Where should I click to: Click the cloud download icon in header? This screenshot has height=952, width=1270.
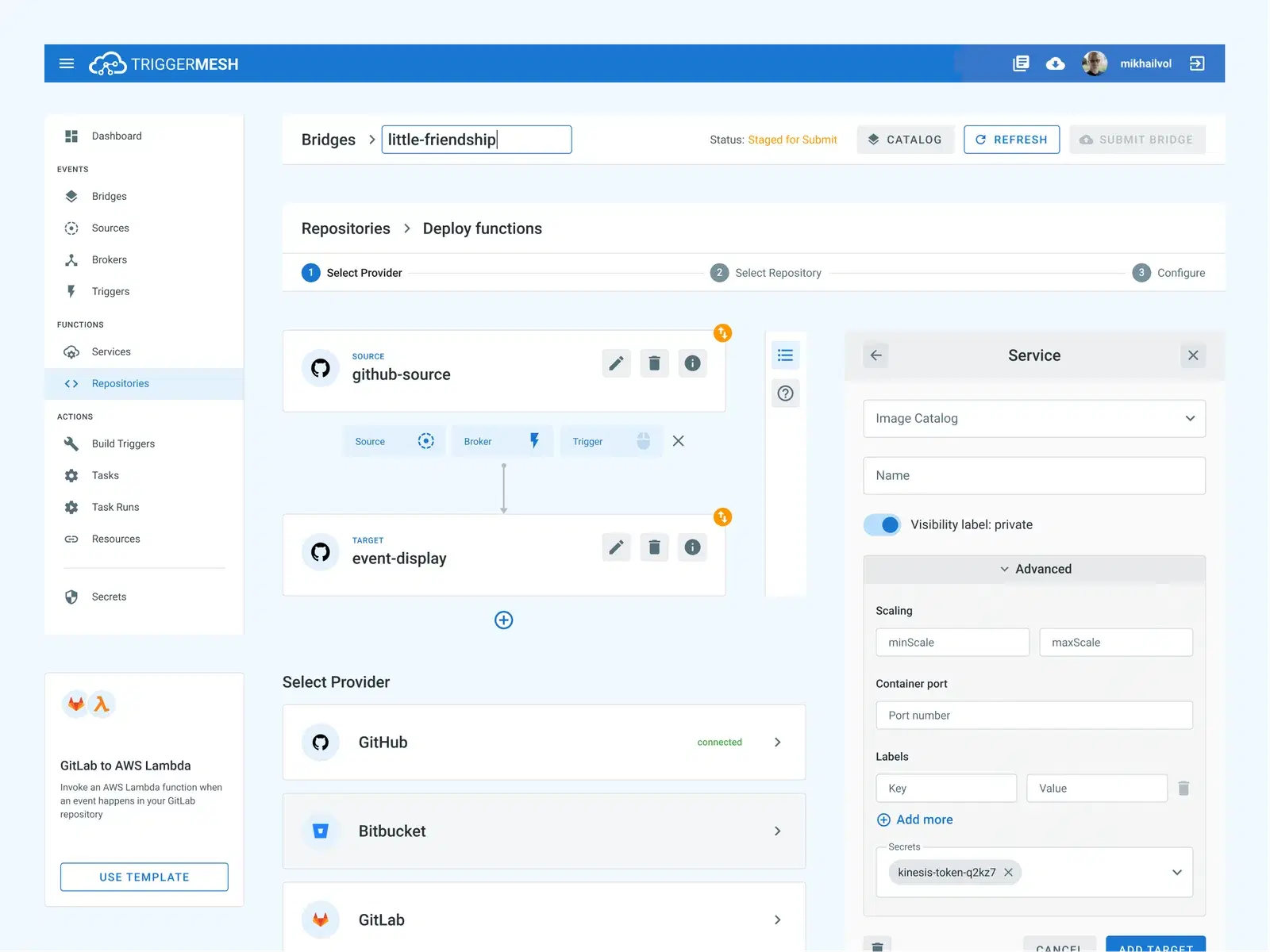point(1056,63)
